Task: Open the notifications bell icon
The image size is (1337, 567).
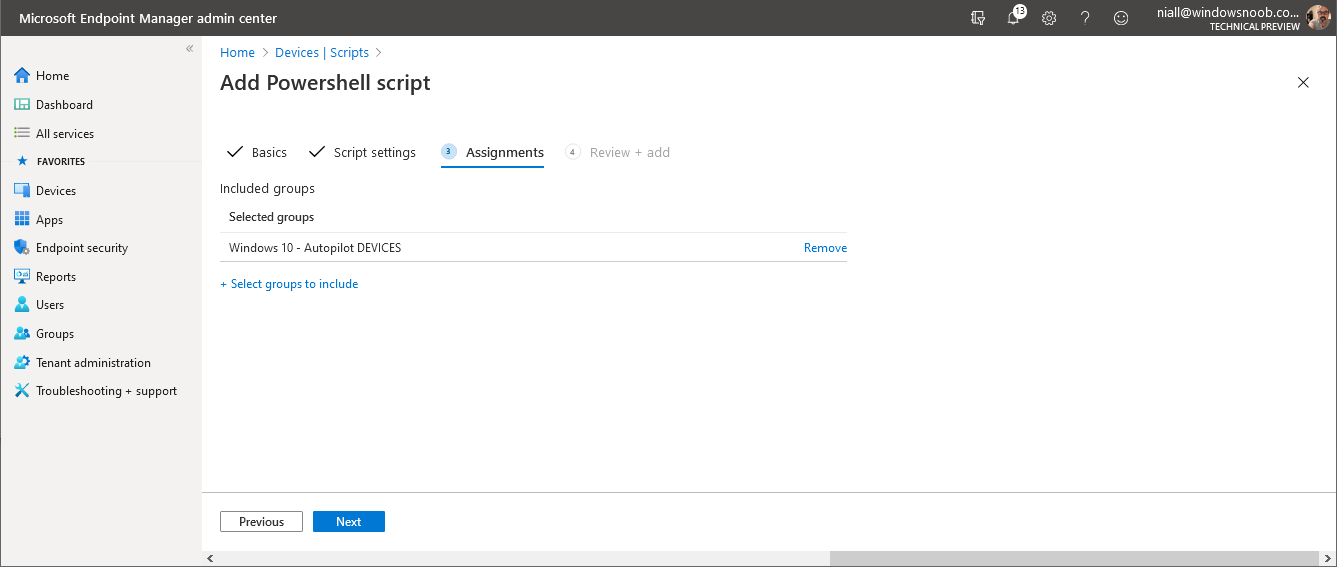Action: (1014, 18)
